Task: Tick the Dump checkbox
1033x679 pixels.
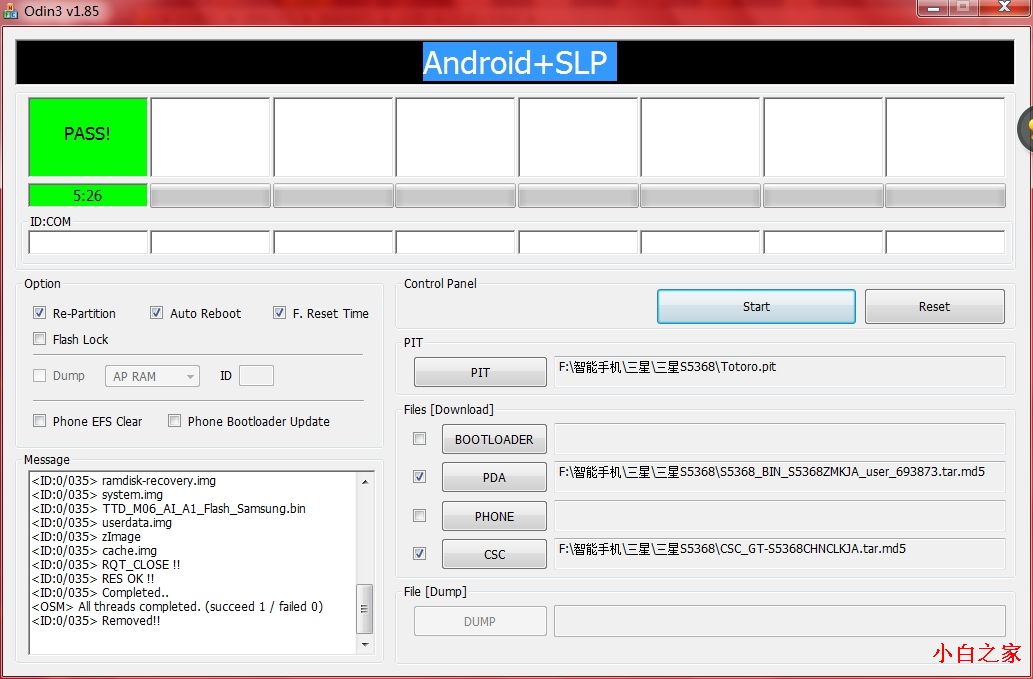Action: [40, 375]
